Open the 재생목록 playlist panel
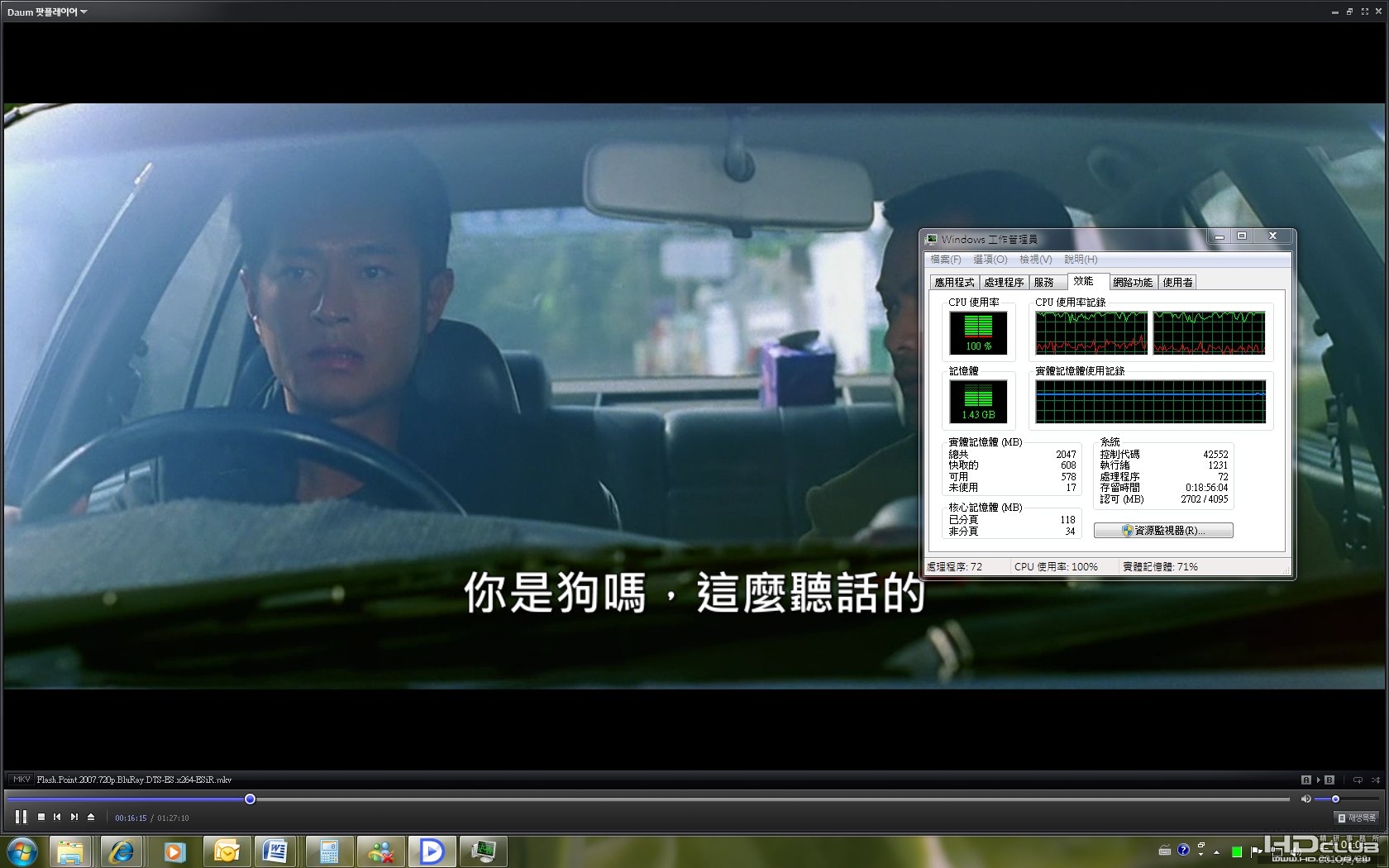Viewport: 1389px width, 868px height. [1358, 818]
